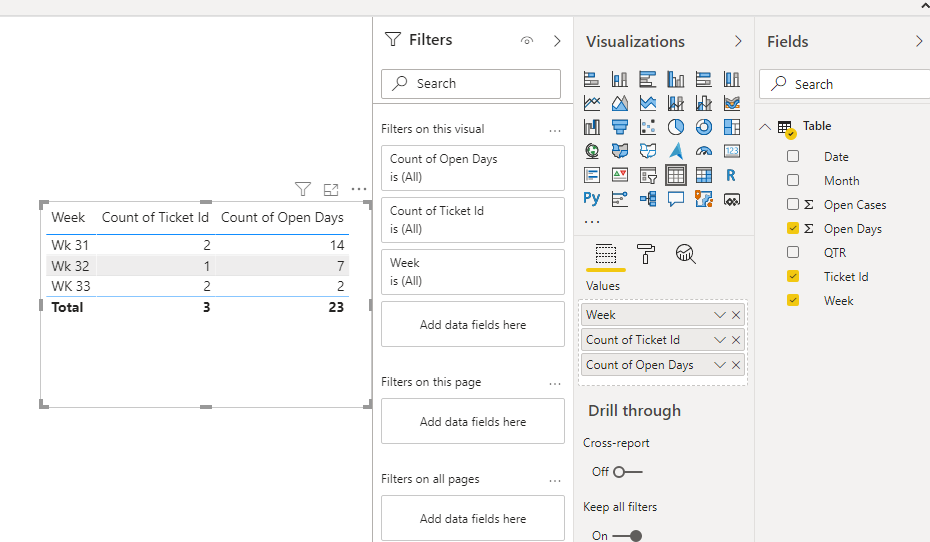Check the Date field checkbox
Image resolution: width=930 pixels, height=542 pixels.
(x=793, y=157)
